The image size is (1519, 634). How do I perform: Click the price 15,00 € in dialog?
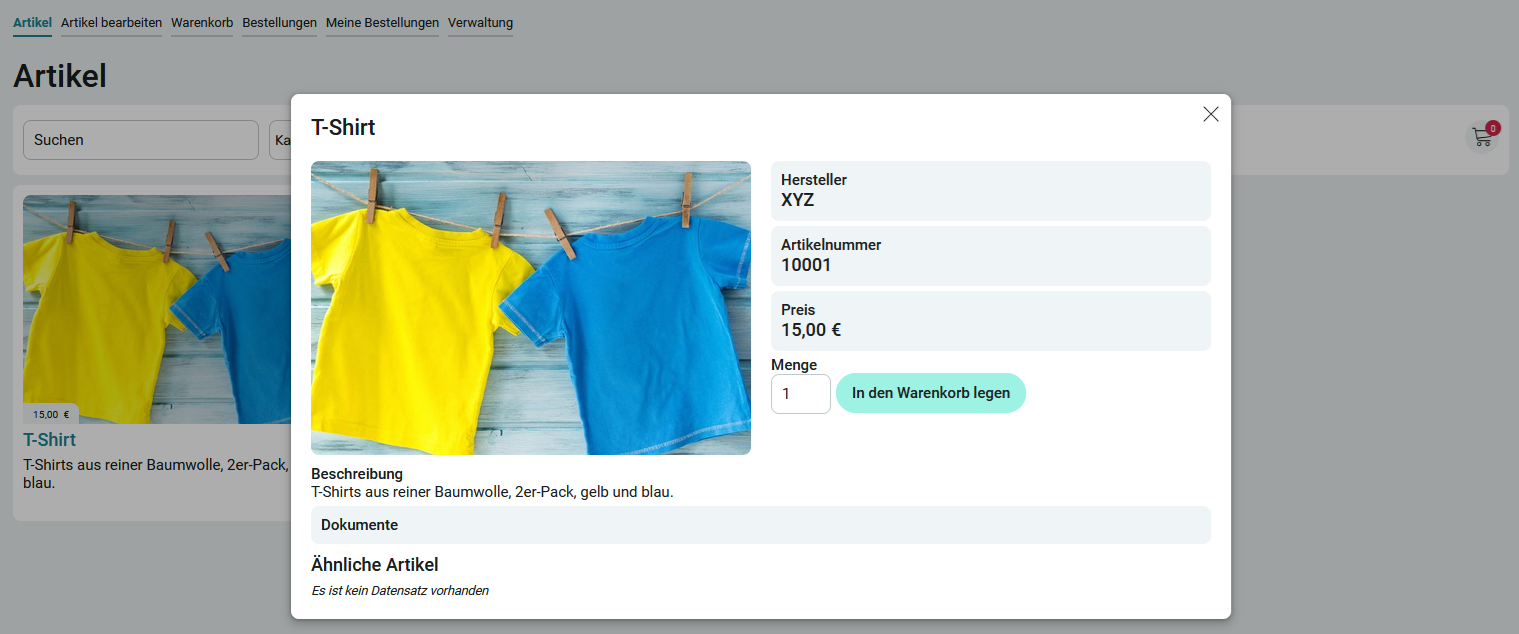pos(811,330)
